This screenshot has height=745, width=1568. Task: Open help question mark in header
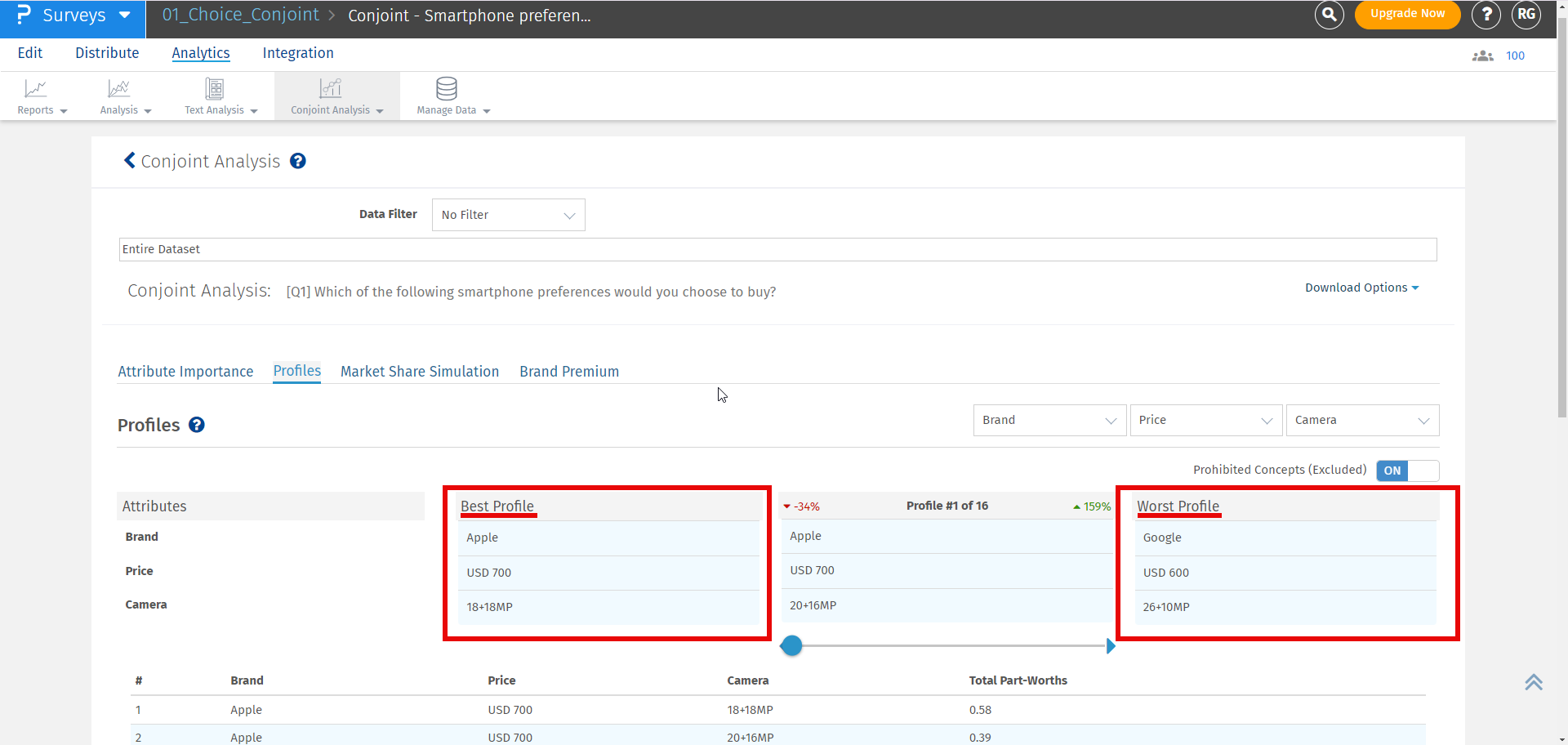1486,15
